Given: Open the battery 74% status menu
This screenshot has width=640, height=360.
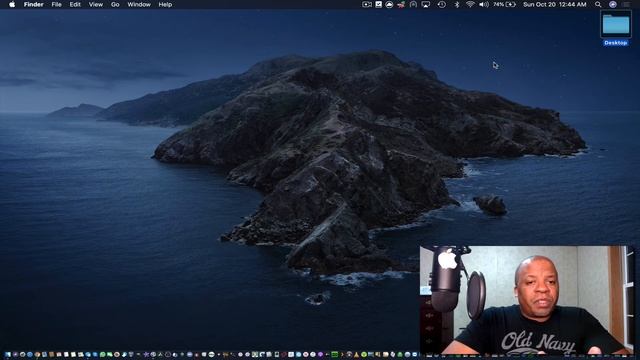Looking at the screenshot, I should 504,4.
